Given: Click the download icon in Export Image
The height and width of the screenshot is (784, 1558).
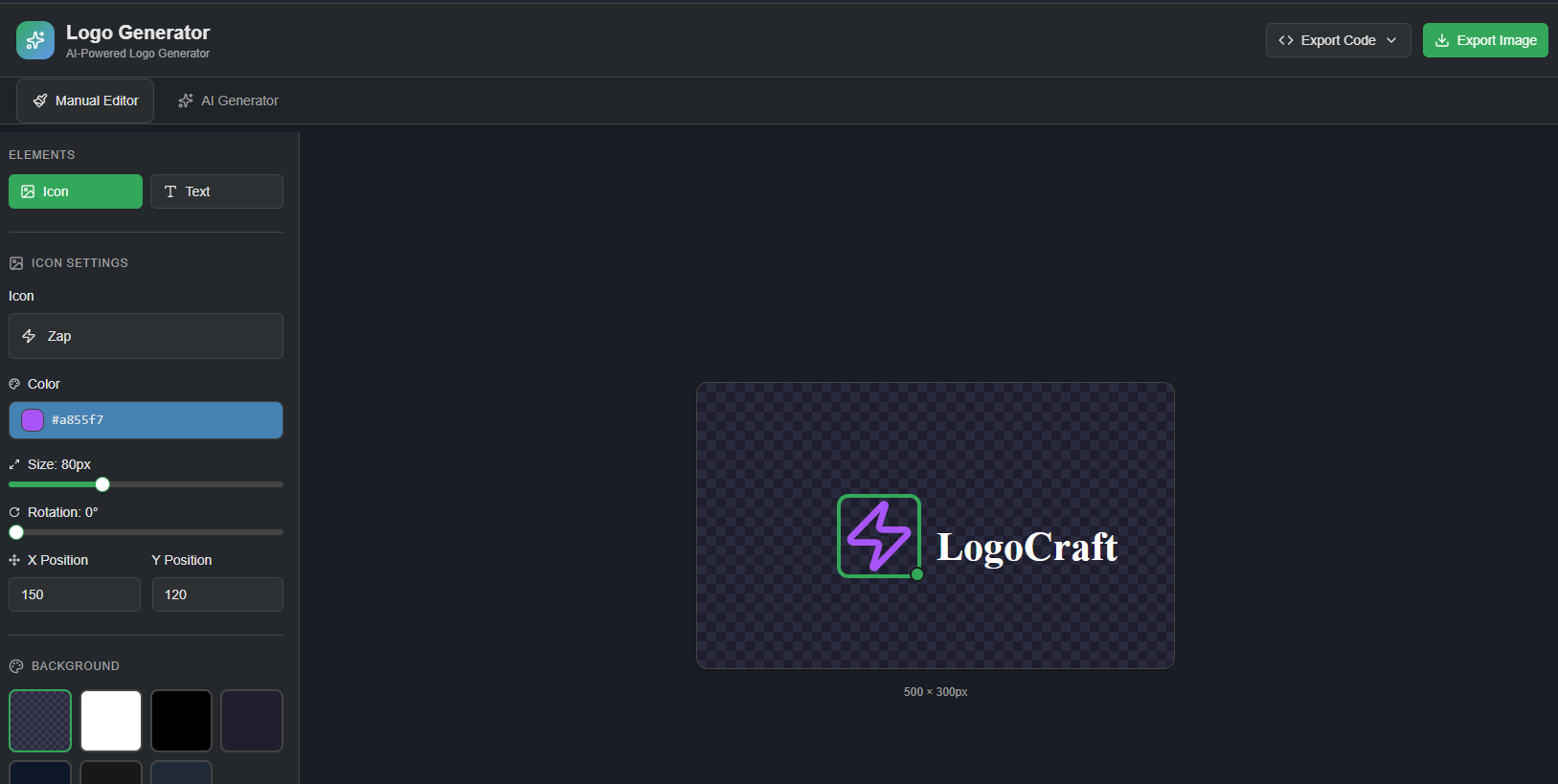Looking at the screenshot, I should tap(1442, 40).
